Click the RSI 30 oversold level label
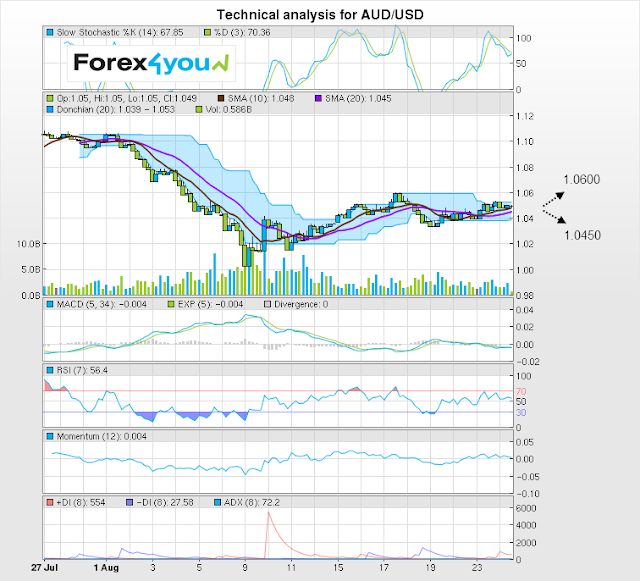This screenshot has height=581, width=640. tap(521, 412)
